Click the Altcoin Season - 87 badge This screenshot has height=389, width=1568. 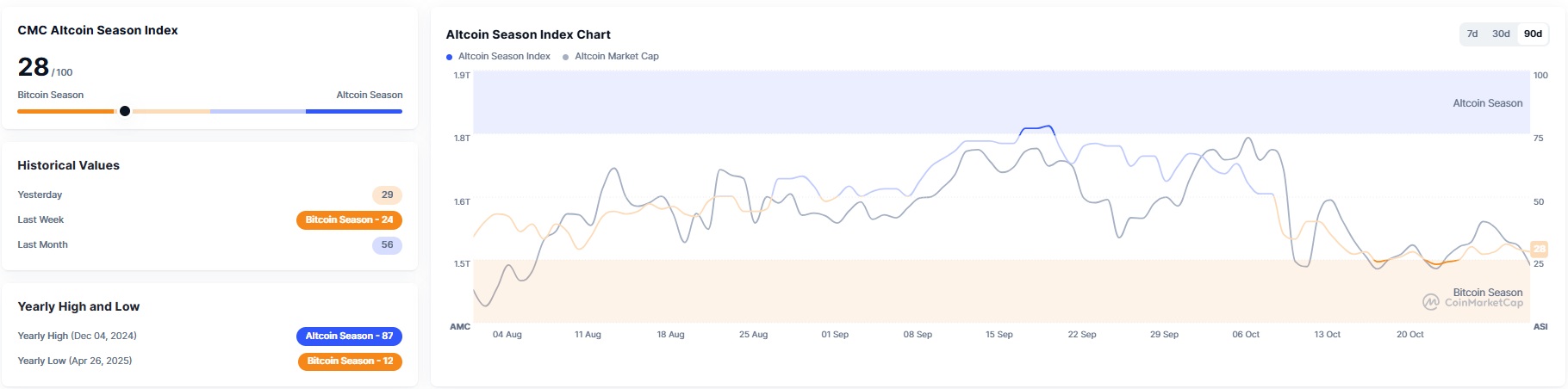[x=349, y=337]
